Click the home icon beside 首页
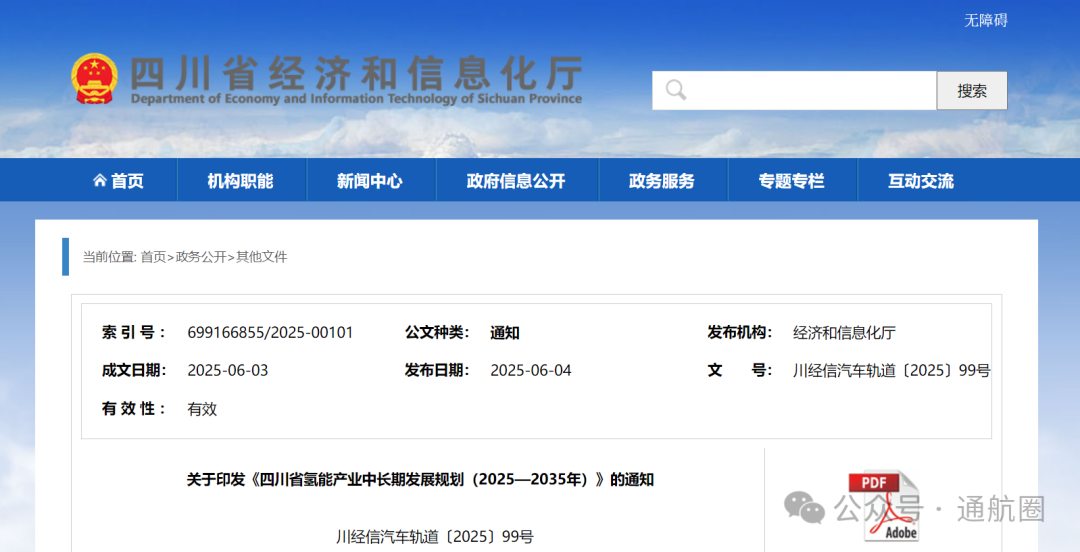Screen dimensions: 1080x552 coord(100,181)
